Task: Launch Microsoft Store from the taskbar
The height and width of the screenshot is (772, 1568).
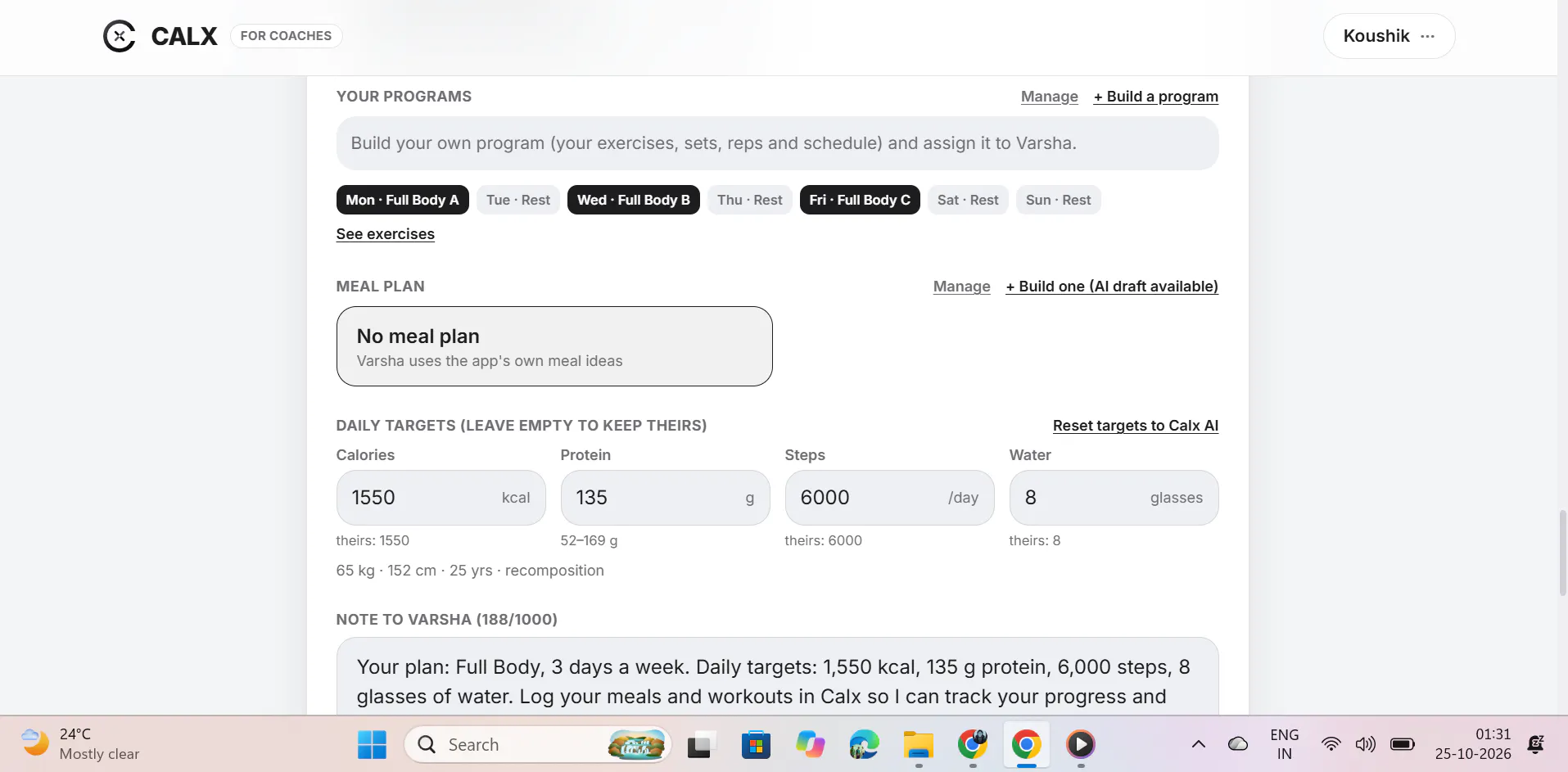Action: pyautogui.click(x=755, y=745)
